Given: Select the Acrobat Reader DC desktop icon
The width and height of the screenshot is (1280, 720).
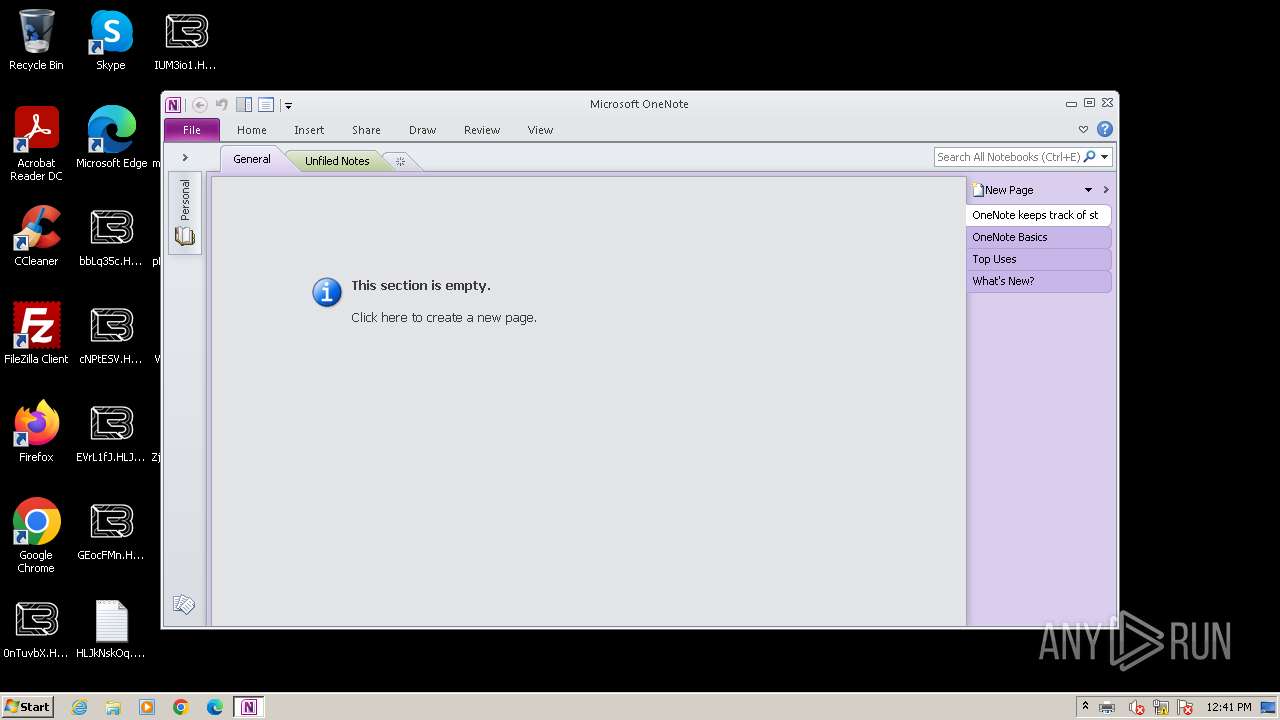Looking at the screenshot, I should coord(36,145).
